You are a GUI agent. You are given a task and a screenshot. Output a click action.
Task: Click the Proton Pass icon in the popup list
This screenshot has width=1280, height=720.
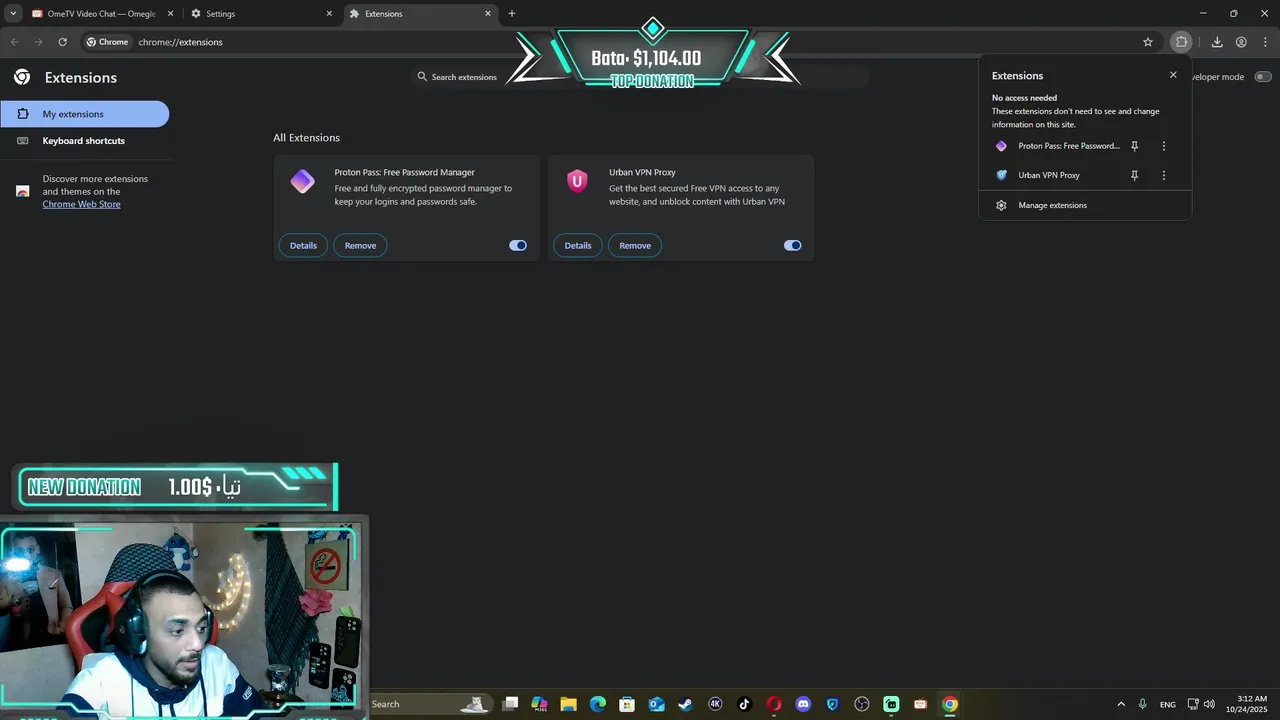pyautogui.click(x=1001, y=146)
